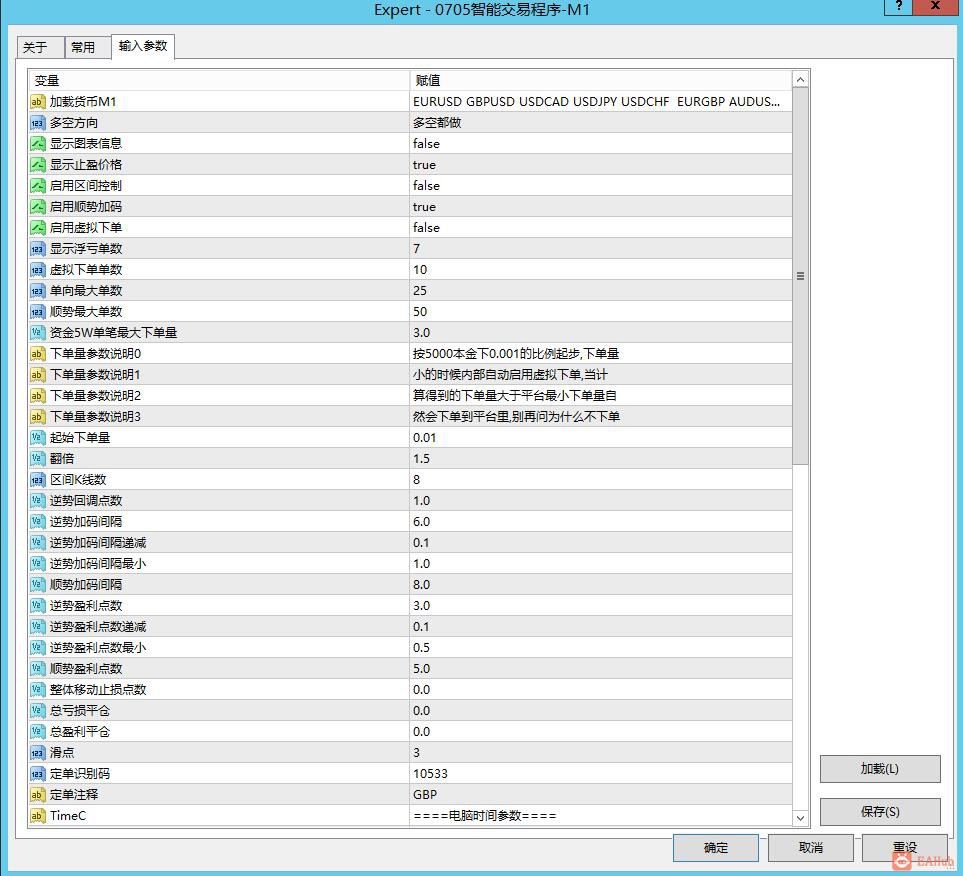Open the 关于 tab
Image resolution: width=963 pixels, height=876 pixels.
click(40, 47)
